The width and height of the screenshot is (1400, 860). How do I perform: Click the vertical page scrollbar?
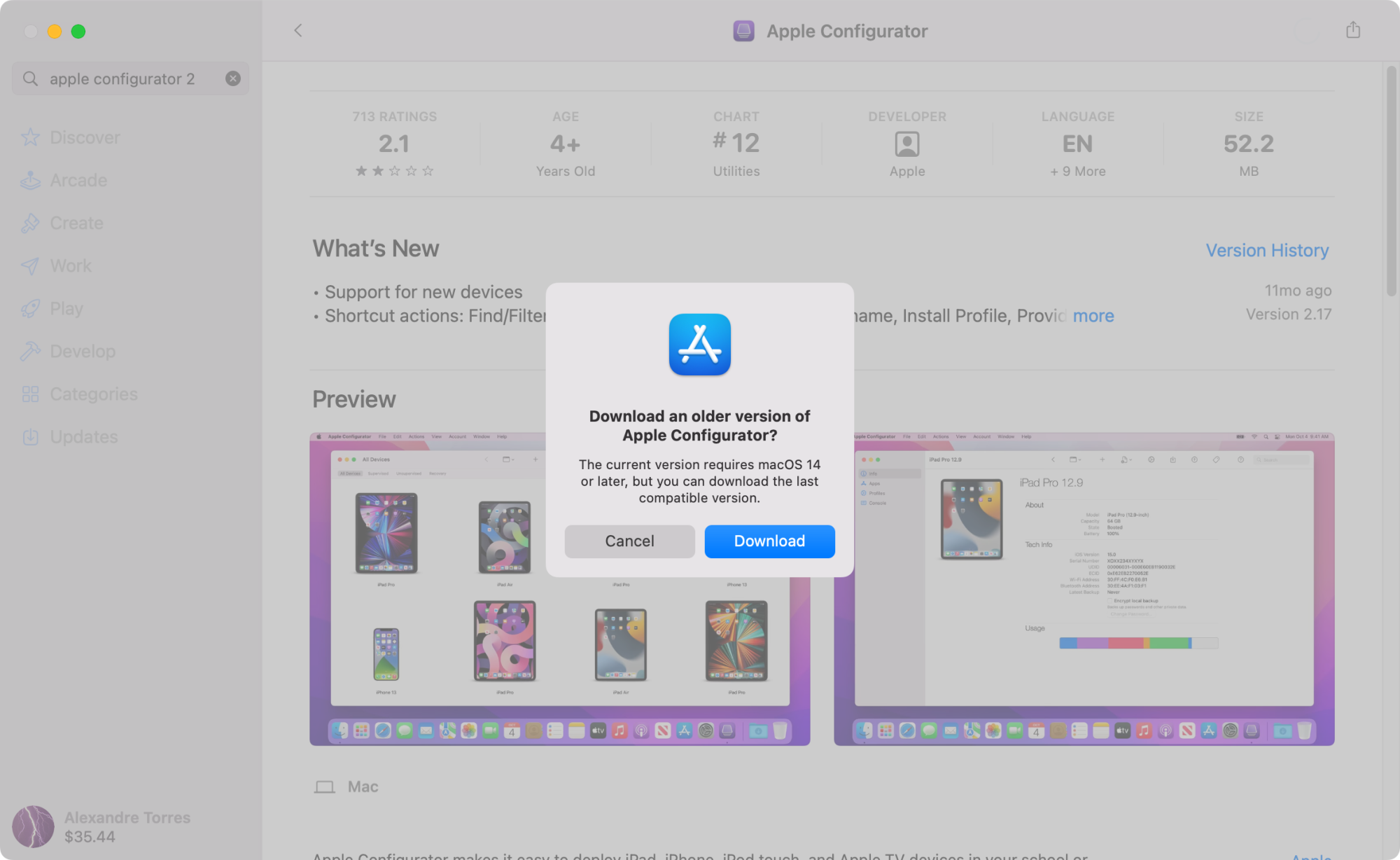tap(1391, 182)
